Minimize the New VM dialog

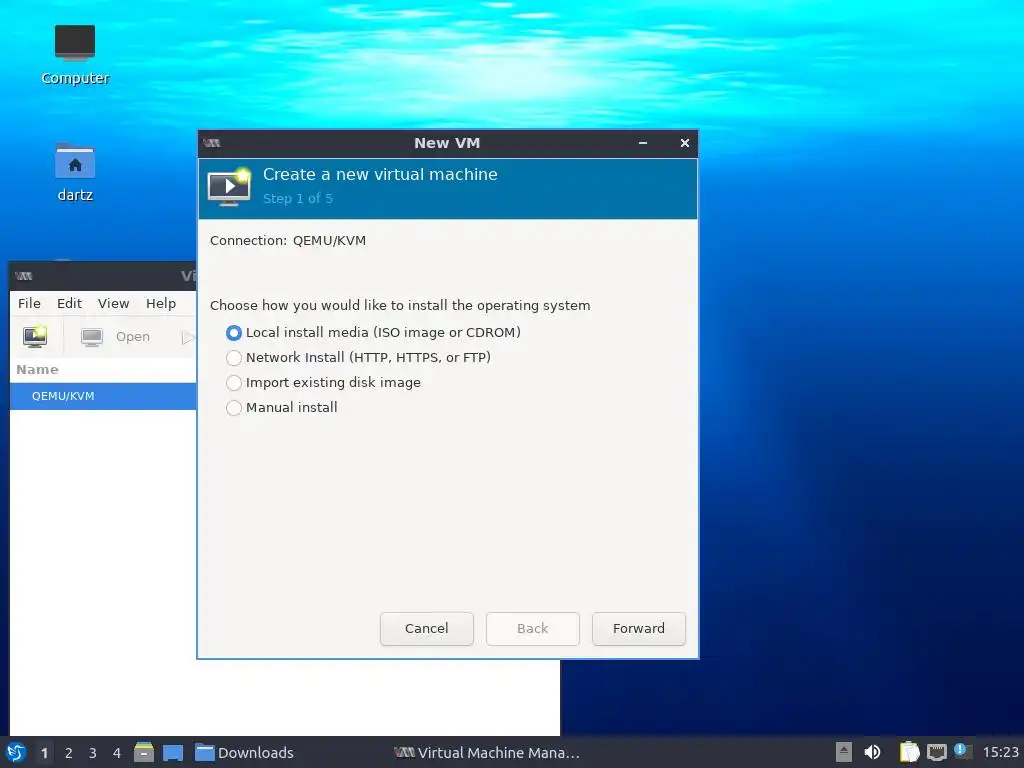[x=643, y=143]
